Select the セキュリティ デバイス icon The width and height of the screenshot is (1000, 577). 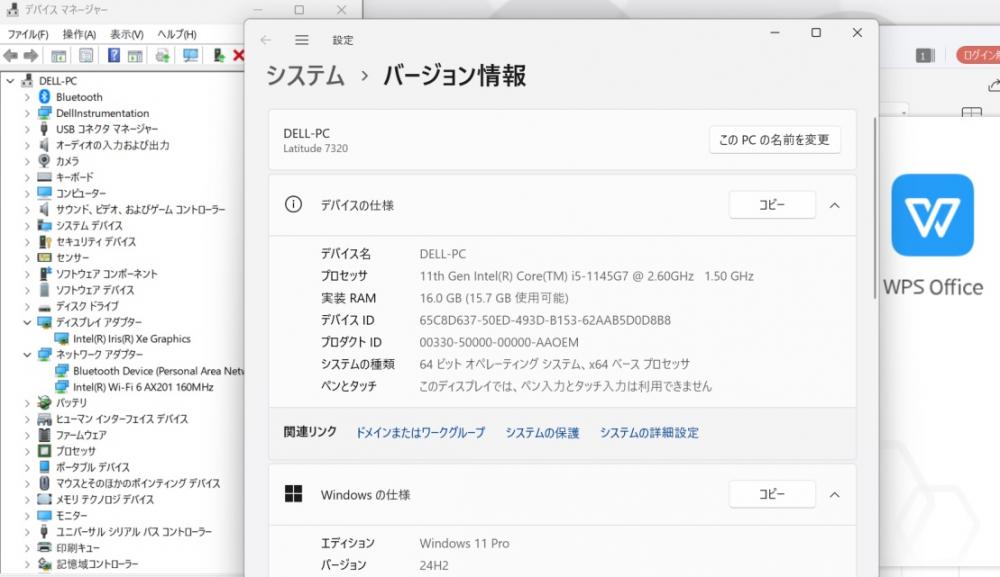(x=44, y=242)
